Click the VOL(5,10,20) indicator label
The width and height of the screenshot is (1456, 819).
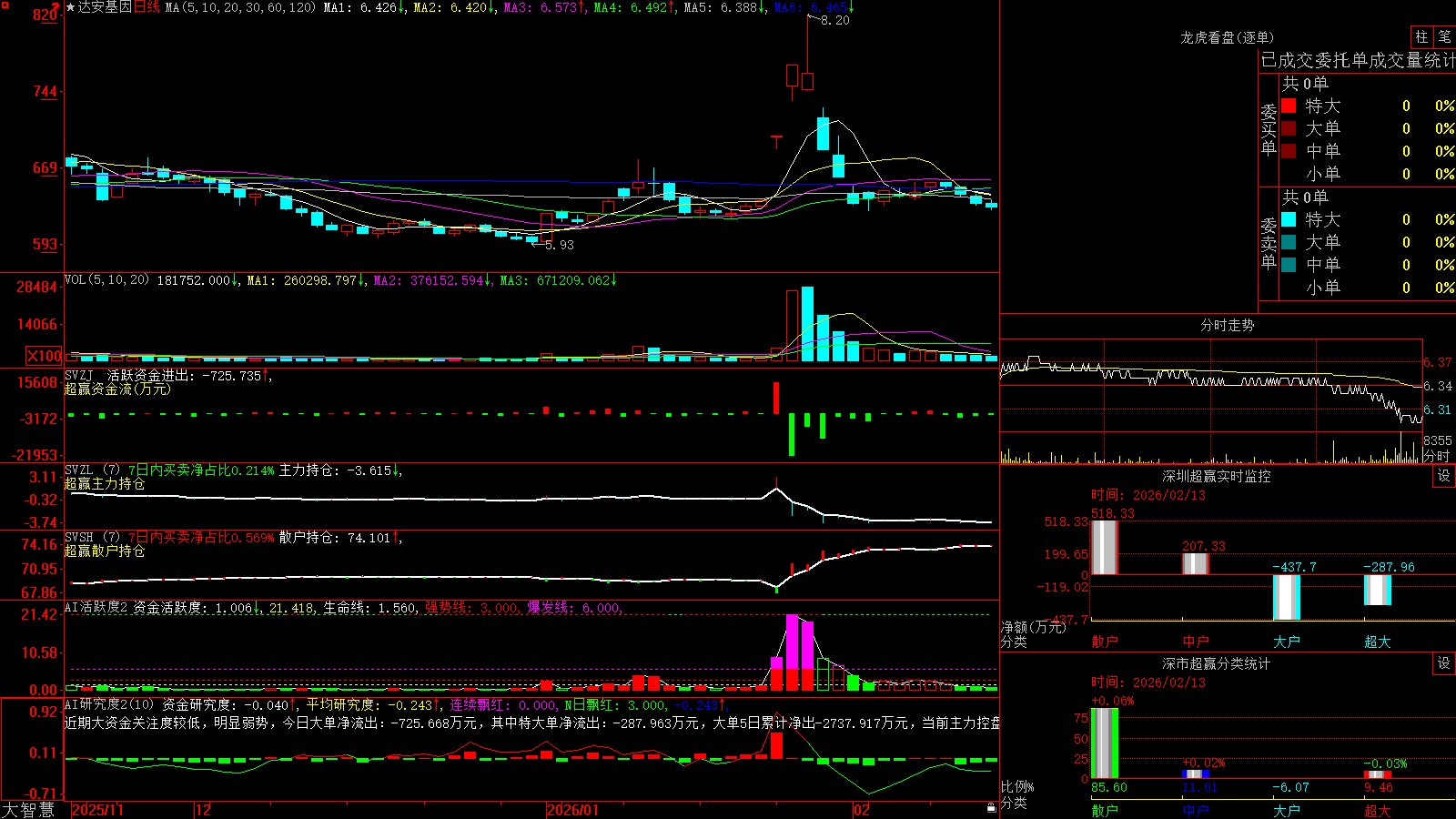(106, 280)
